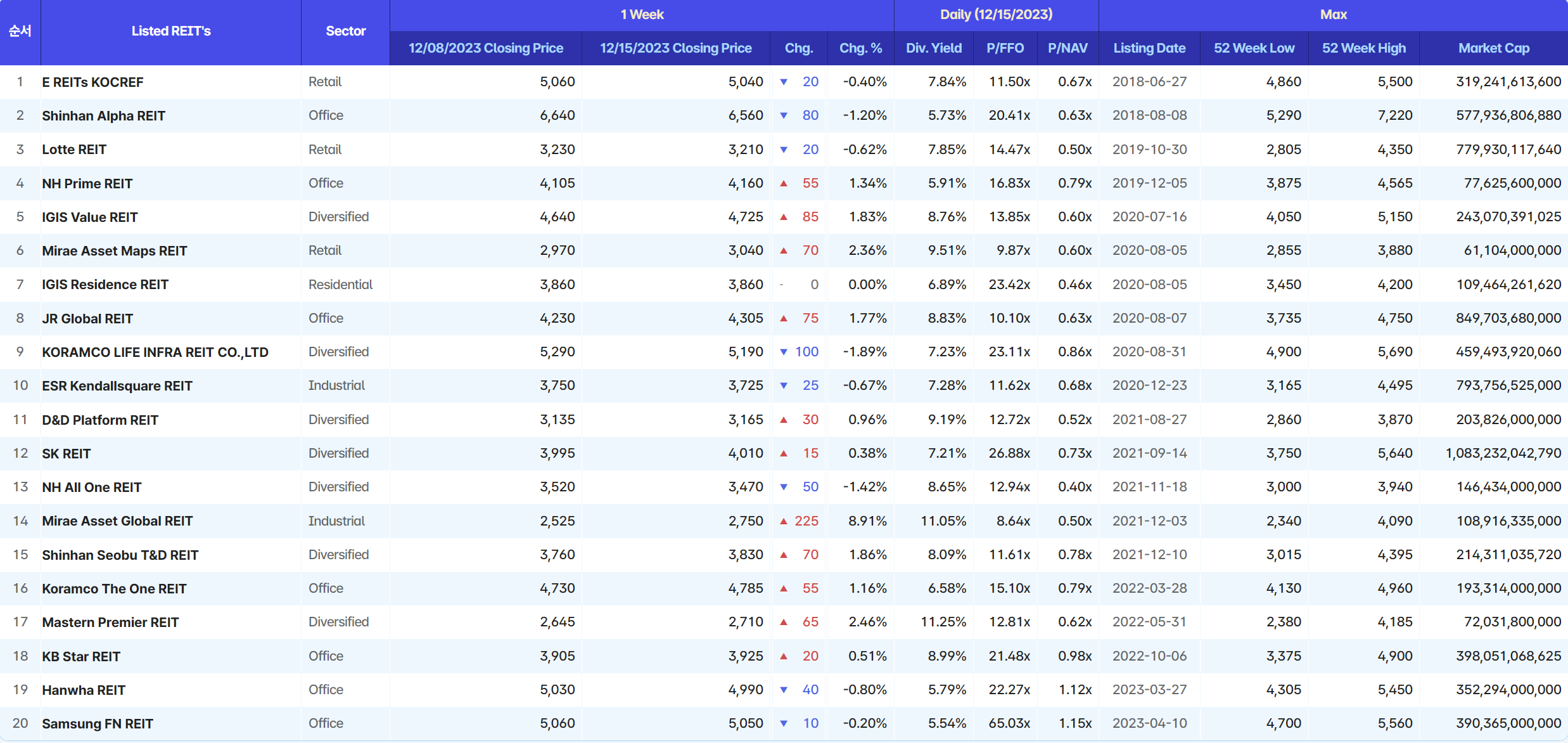1568x743 pixels.
Task: Click the red up arrow in NH Prime REIT row
Action: point(784,183)
